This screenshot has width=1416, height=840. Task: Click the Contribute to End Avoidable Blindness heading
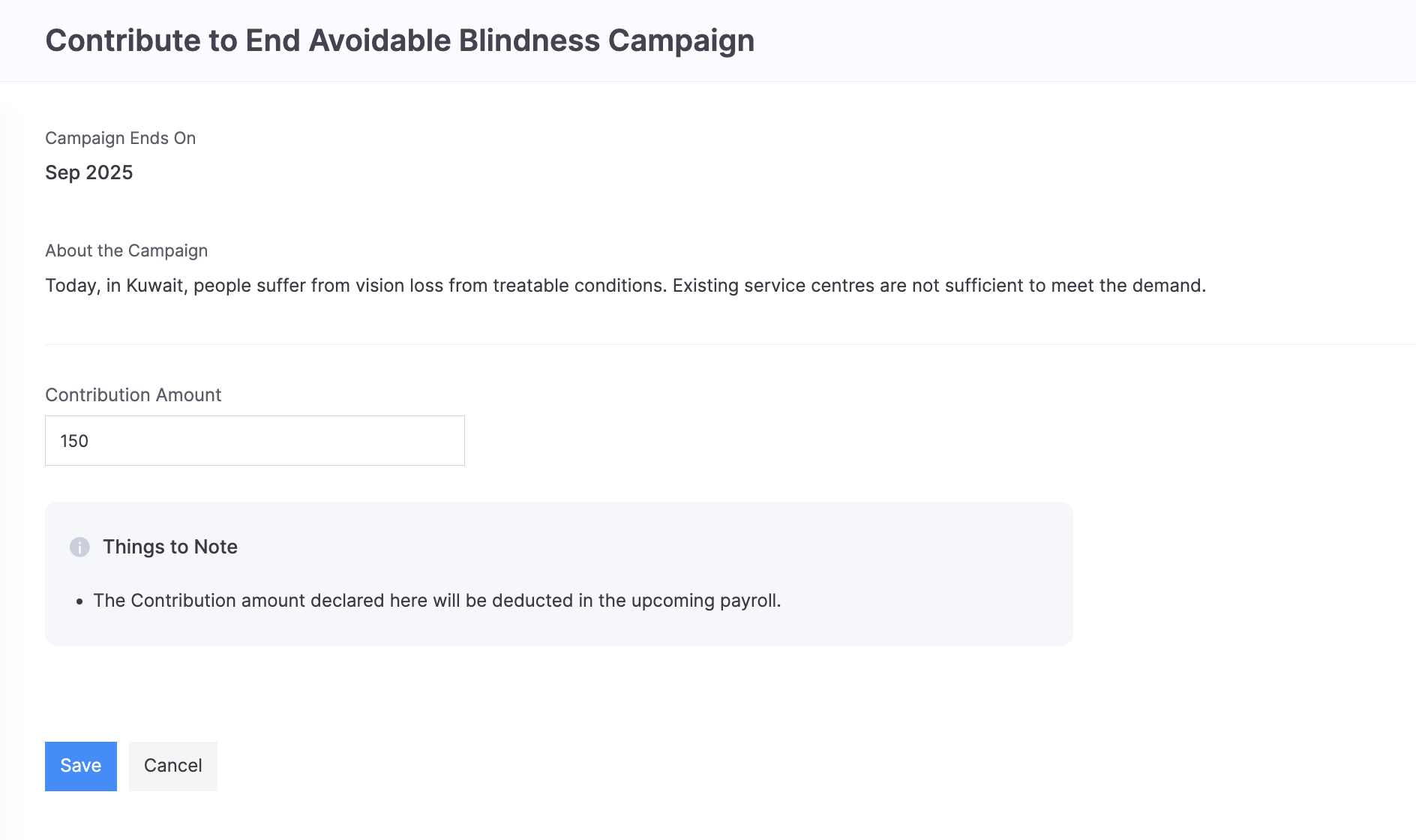(400, 40)
